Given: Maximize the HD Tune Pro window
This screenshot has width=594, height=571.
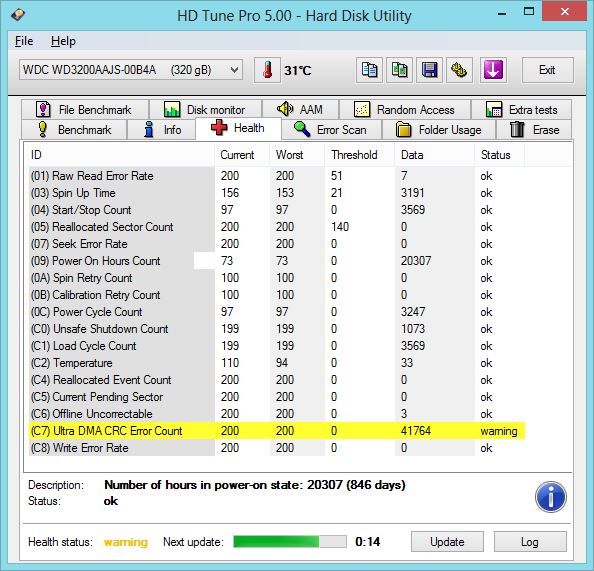Looking at the screenshot, I should pos(529,12).
